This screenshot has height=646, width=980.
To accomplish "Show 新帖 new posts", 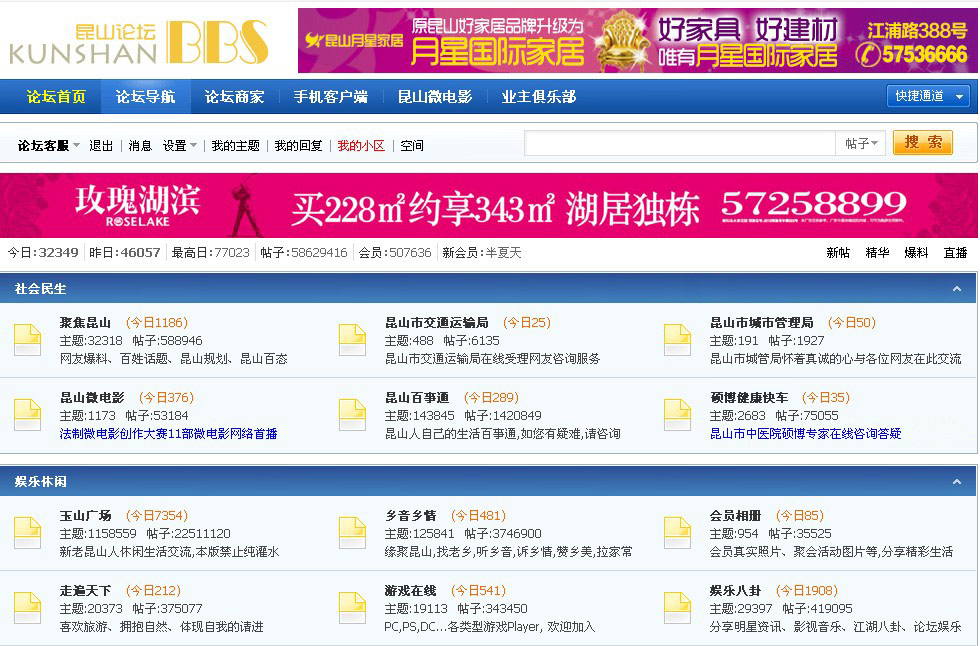I will click(838, 252).
